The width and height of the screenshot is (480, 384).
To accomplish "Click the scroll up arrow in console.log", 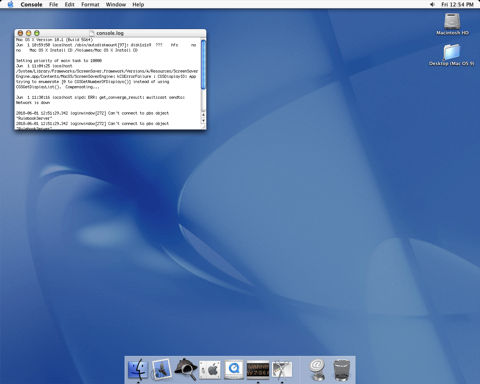I will coord(203,115).
